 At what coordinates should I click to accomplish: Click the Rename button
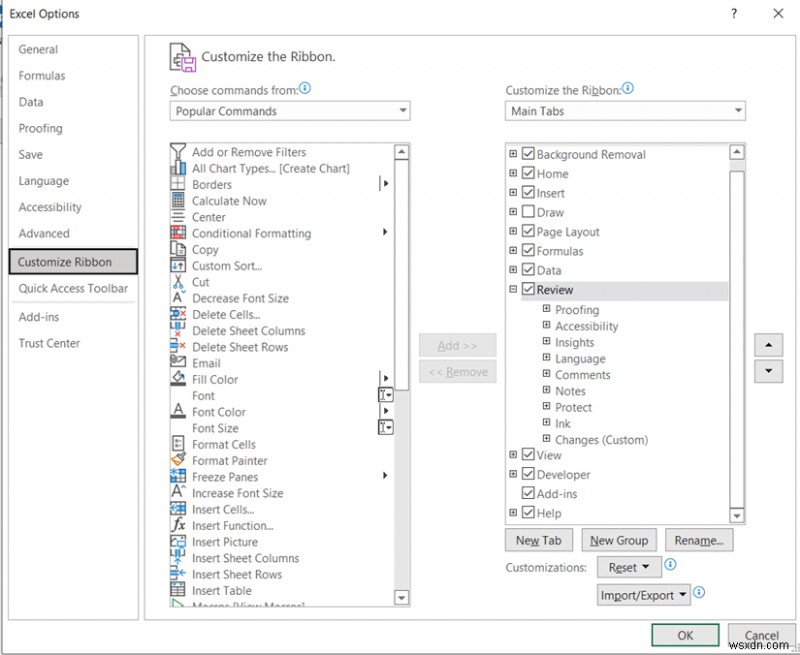click(699, 540)
